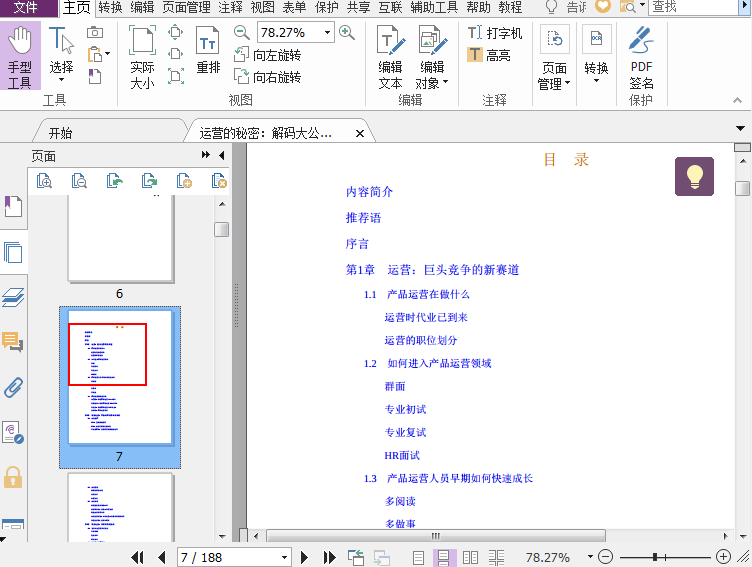The width and height of the screenshot is (752, 567).
Task: Rotate page counterclockwise in Pages panel
Action: click(x=114, y=181)
